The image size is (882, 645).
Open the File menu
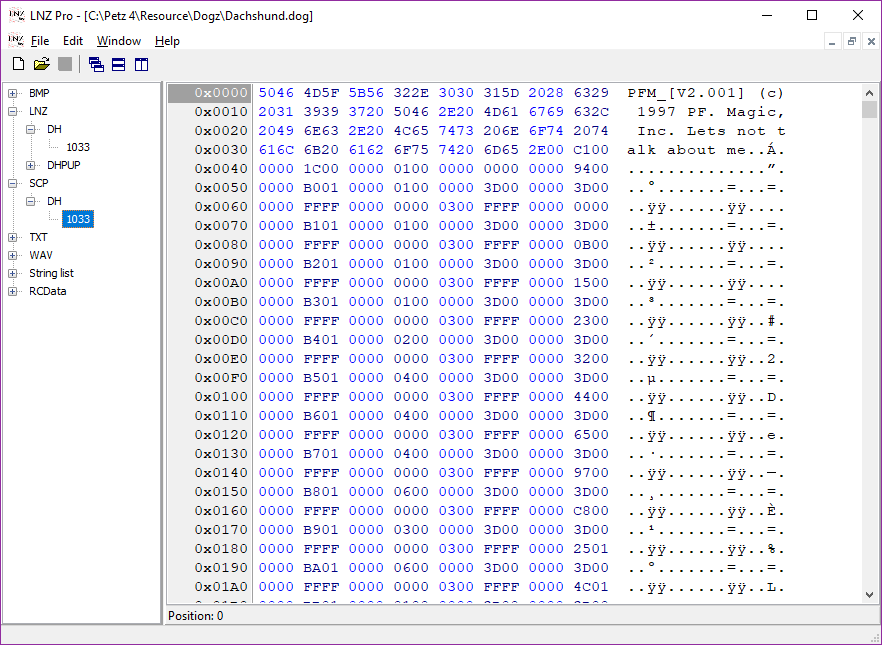40,41
